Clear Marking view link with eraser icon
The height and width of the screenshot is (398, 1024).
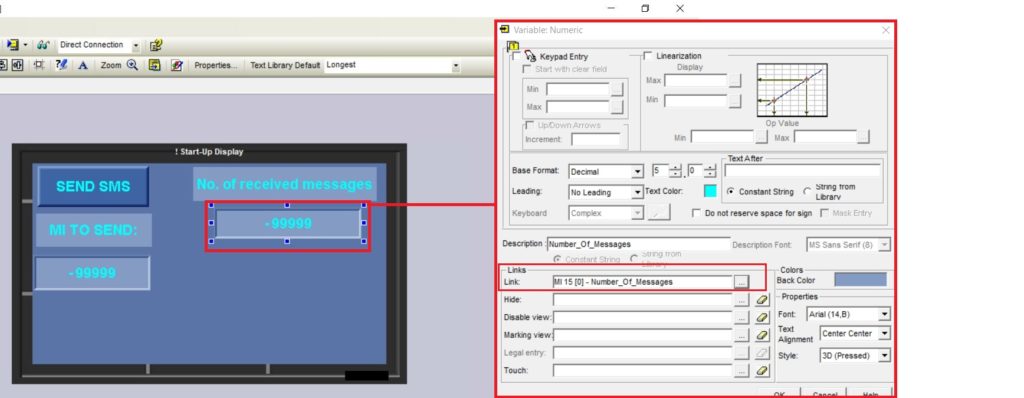pos(761,335)
